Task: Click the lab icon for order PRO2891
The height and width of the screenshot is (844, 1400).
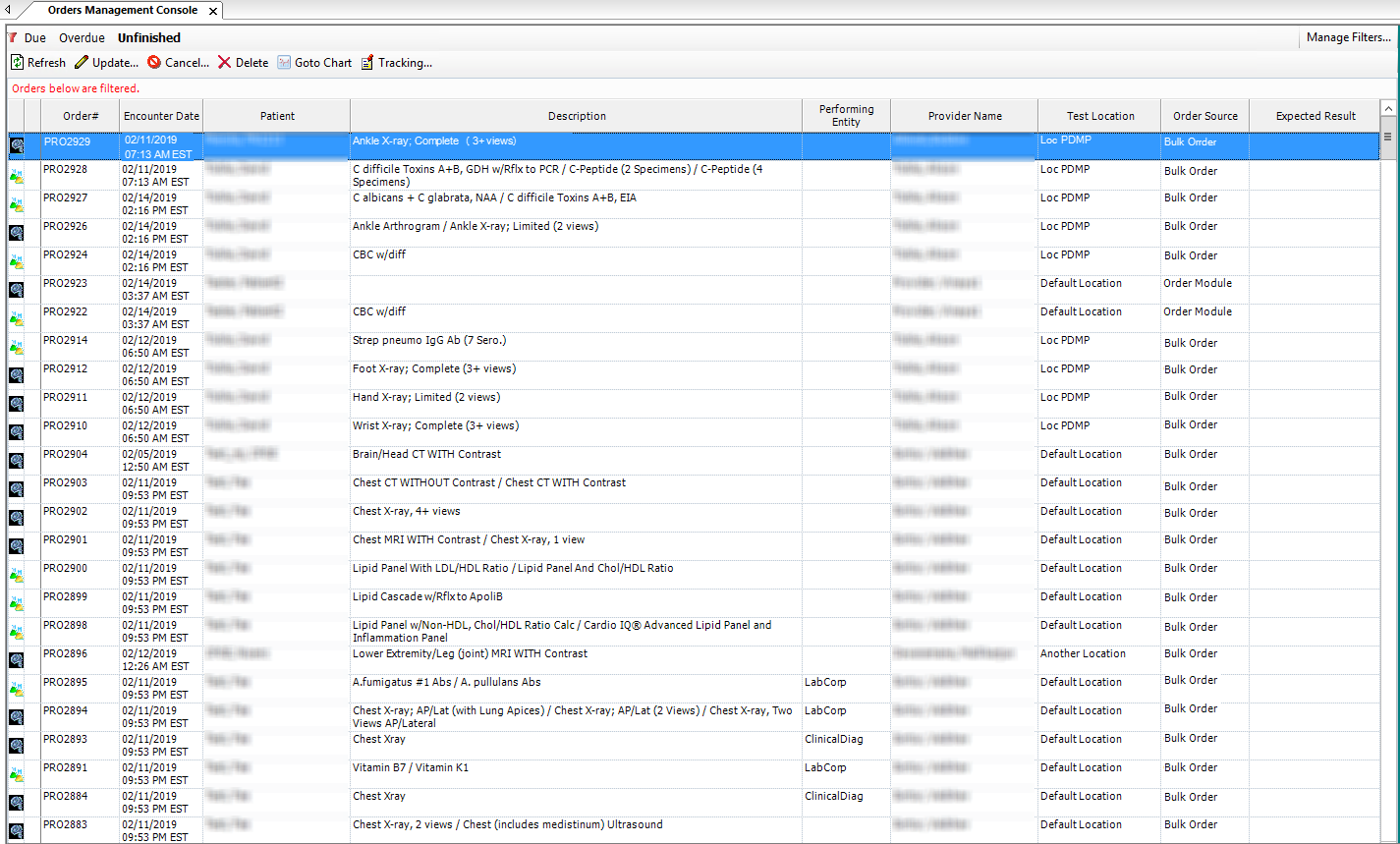Action: coord(17,774)
